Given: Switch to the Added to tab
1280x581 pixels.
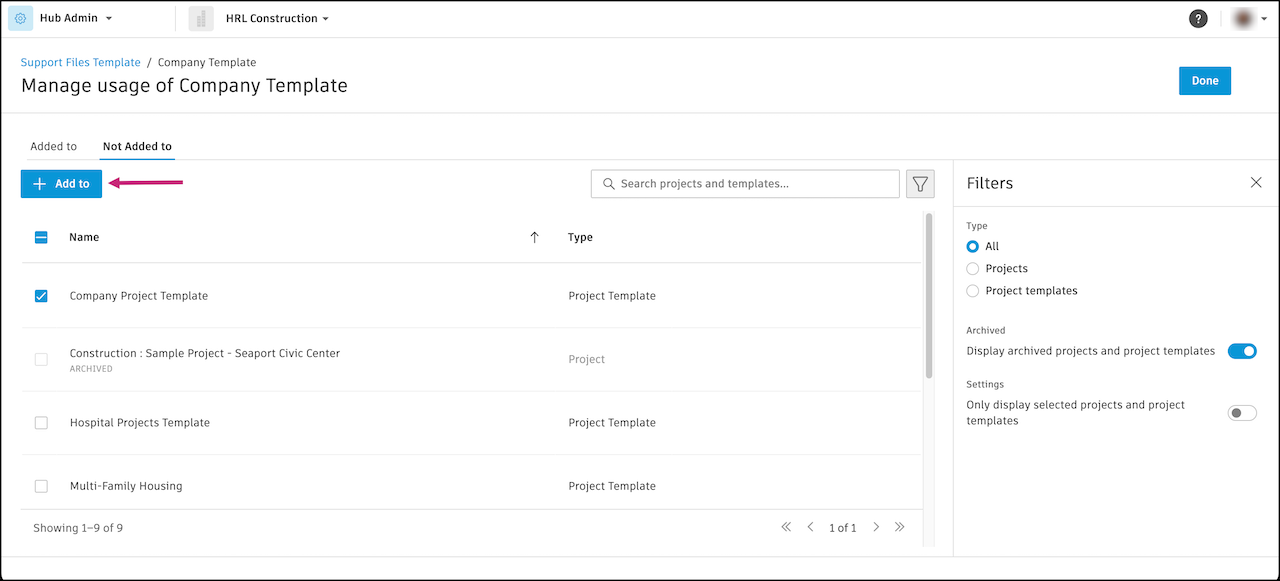Looking at the screenshot, I should point(54,146).
